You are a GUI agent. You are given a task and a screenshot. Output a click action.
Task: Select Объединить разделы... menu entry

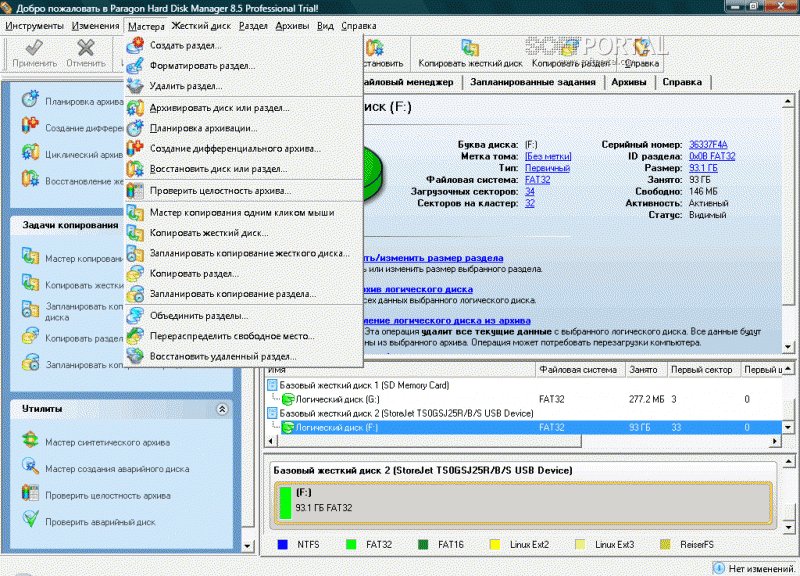[199, 316]
